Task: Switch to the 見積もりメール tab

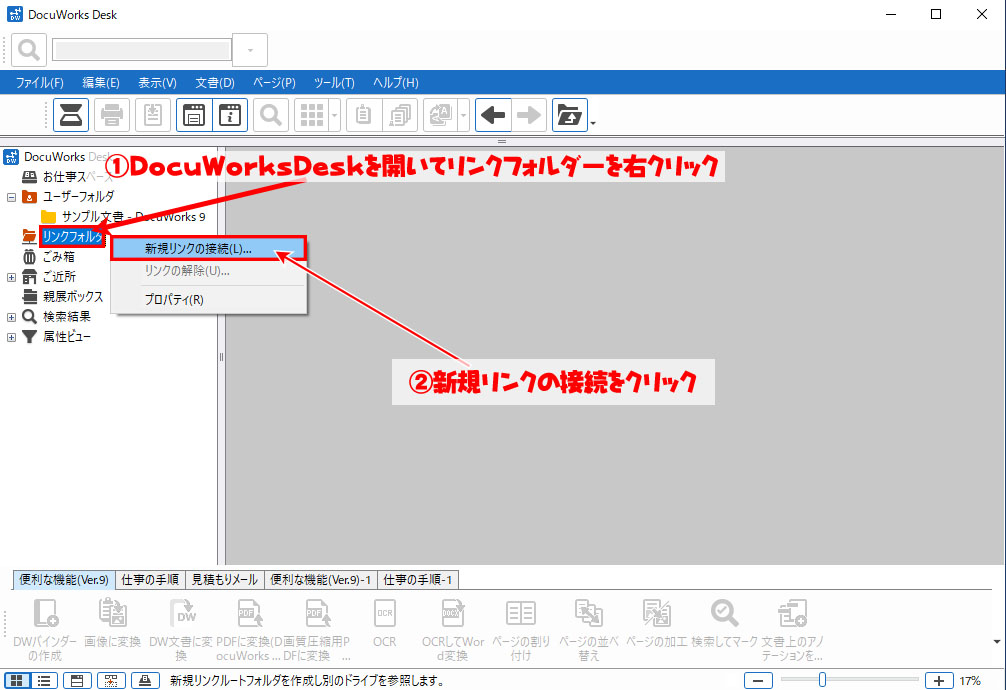Action: [x=225, y=580]
